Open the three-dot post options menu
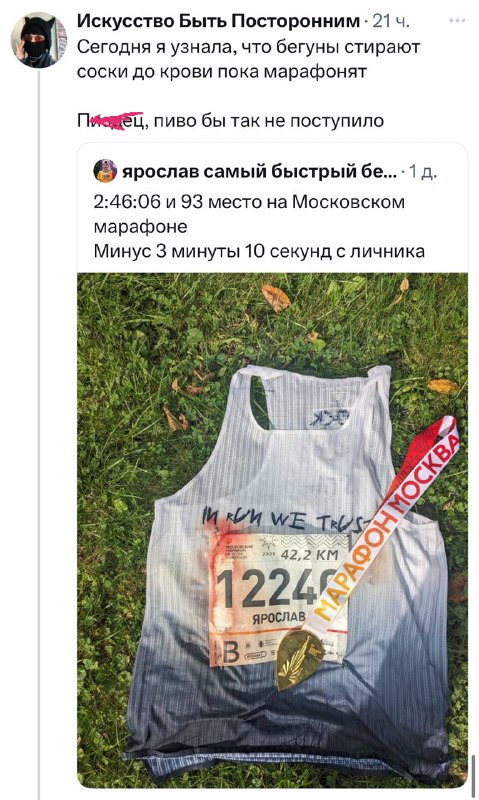The height and width of the screenshot is (800, 479). (x=457, y=20)
